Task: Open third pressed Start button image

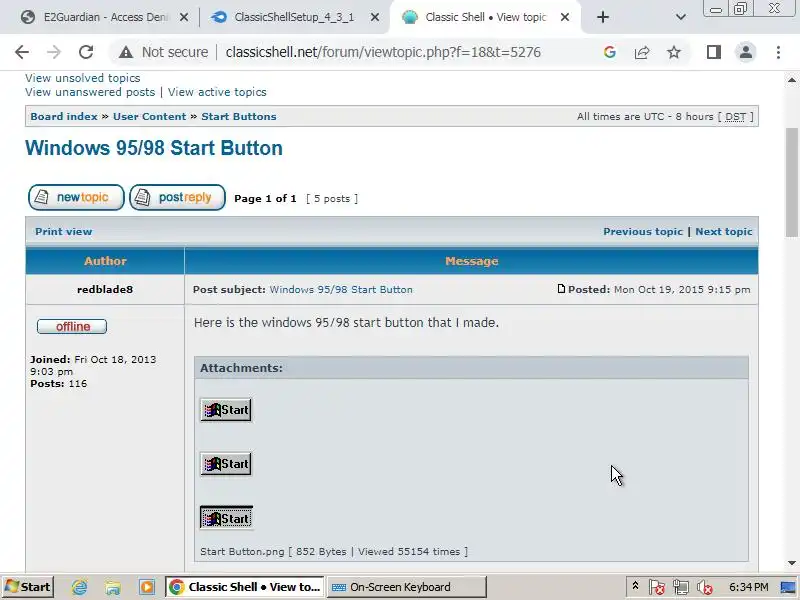Action: 226,518
